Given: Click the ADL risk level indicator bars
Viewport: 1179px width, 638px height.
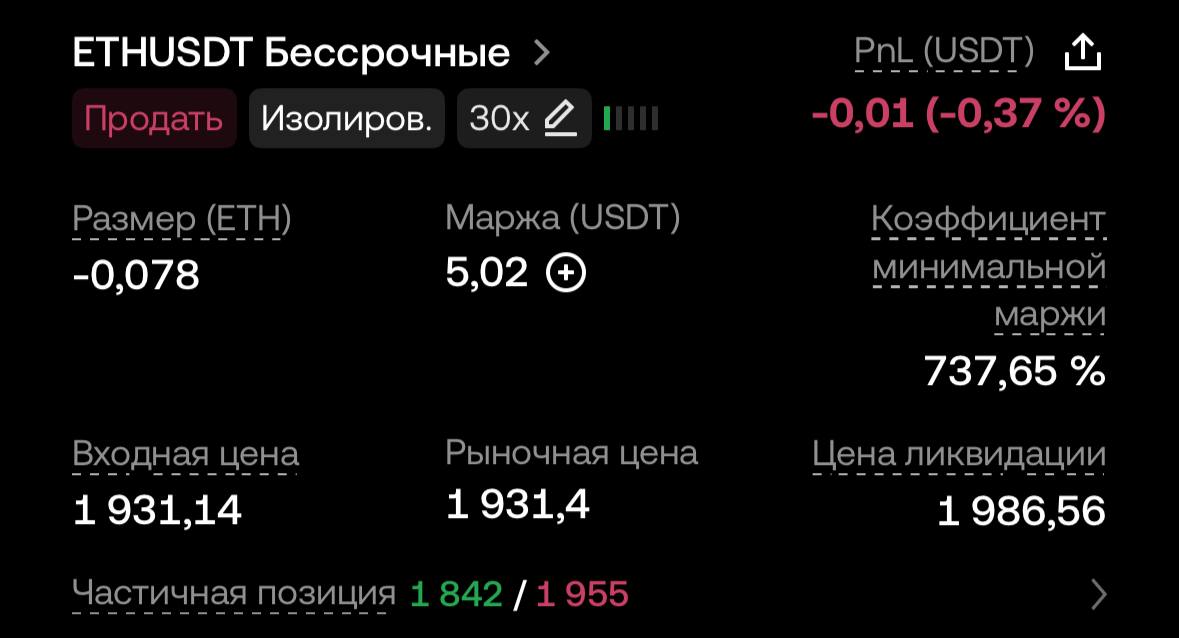Looking at the screenshot, I should (631, 118).
